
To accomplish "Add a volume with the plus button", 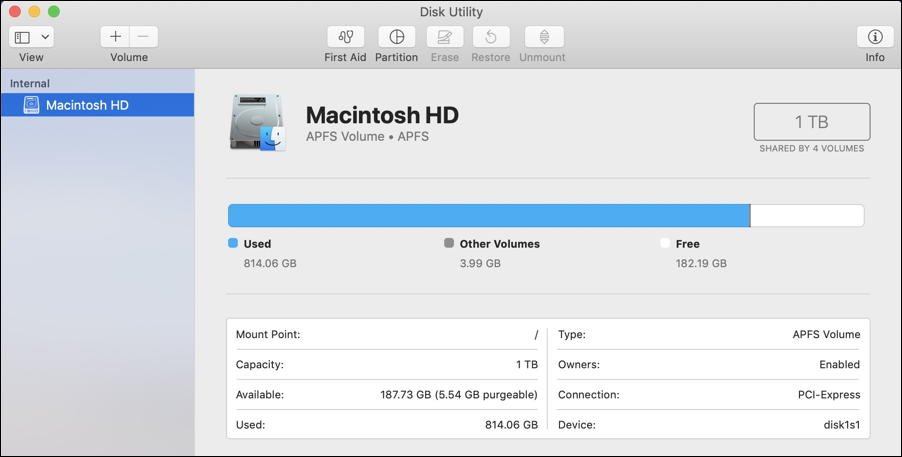I will 115,37.
